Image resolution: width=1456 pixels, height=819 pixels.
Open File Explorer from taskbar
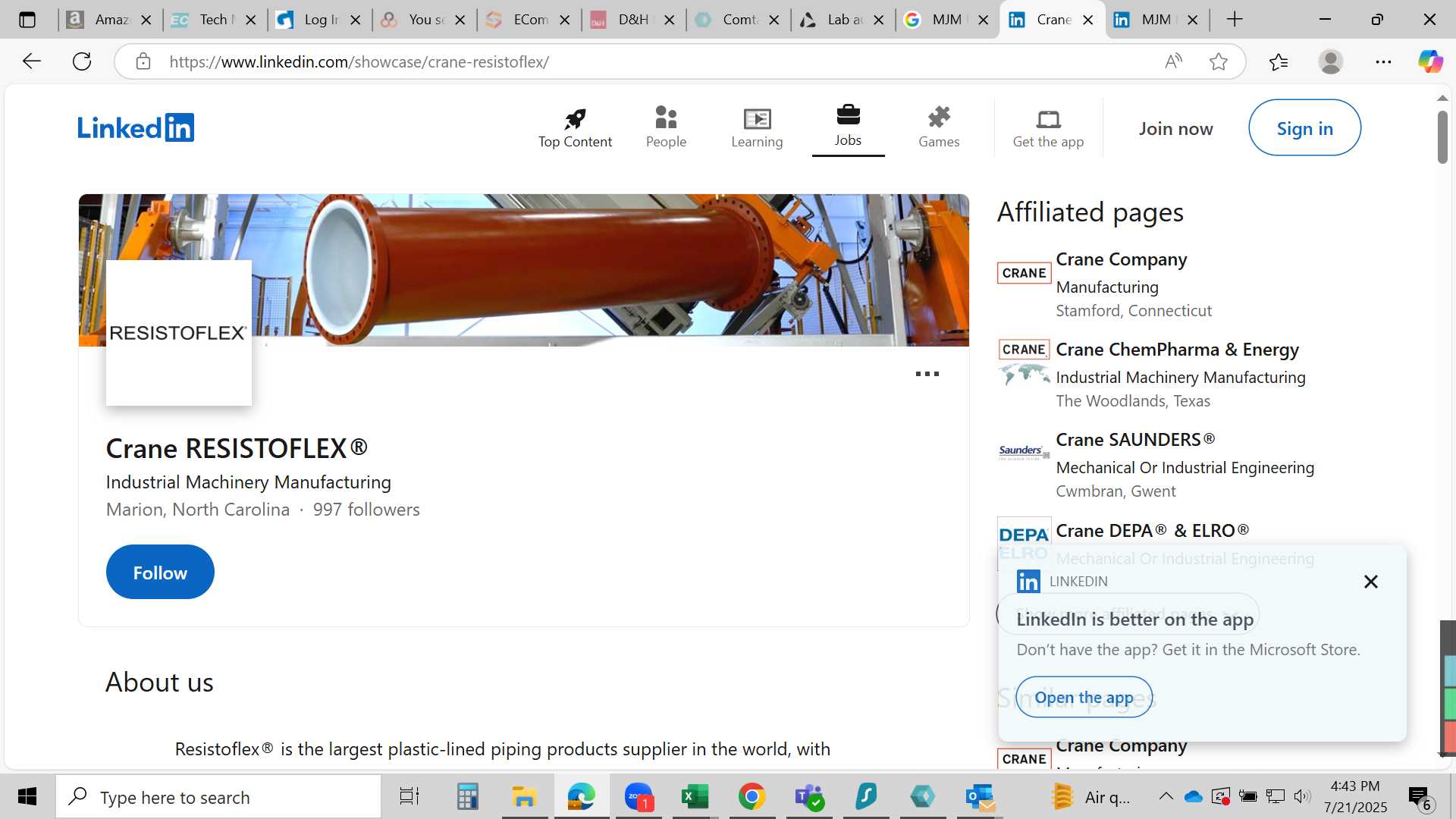(x=524, y=796)
